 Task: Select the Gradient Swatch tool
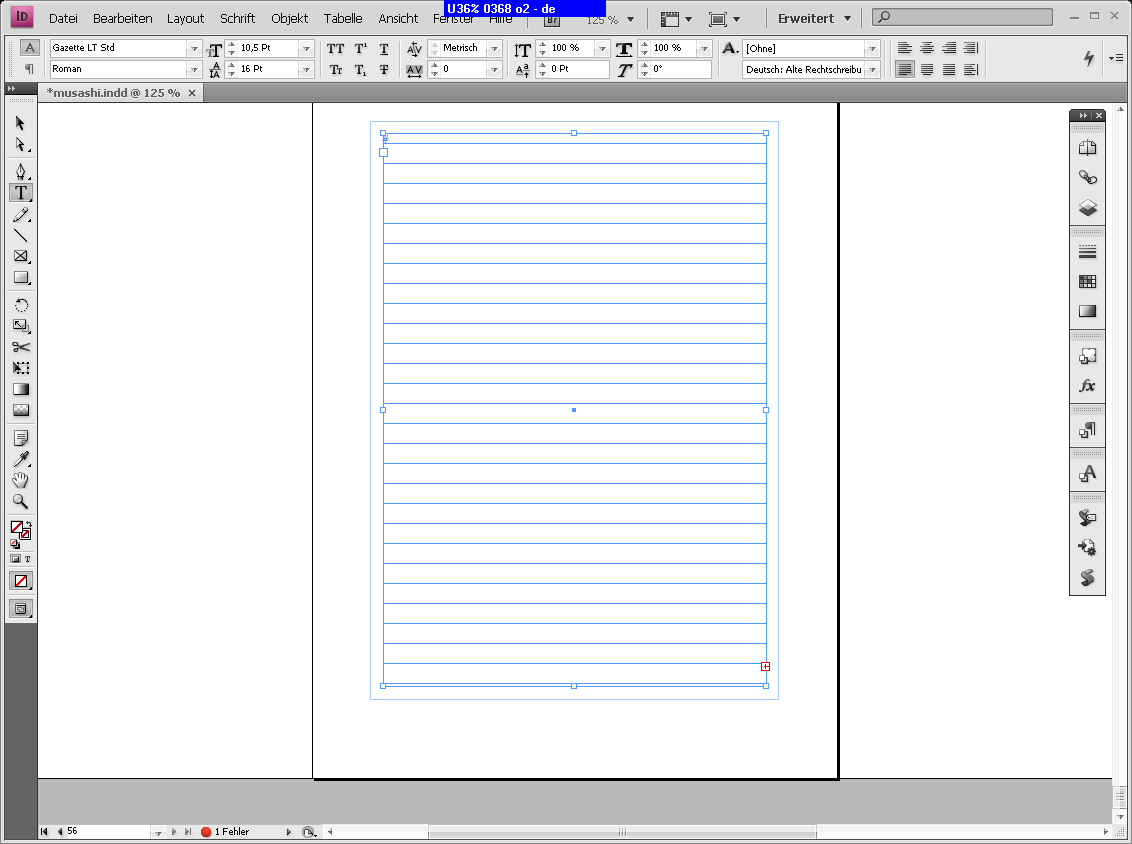[20, 389]
